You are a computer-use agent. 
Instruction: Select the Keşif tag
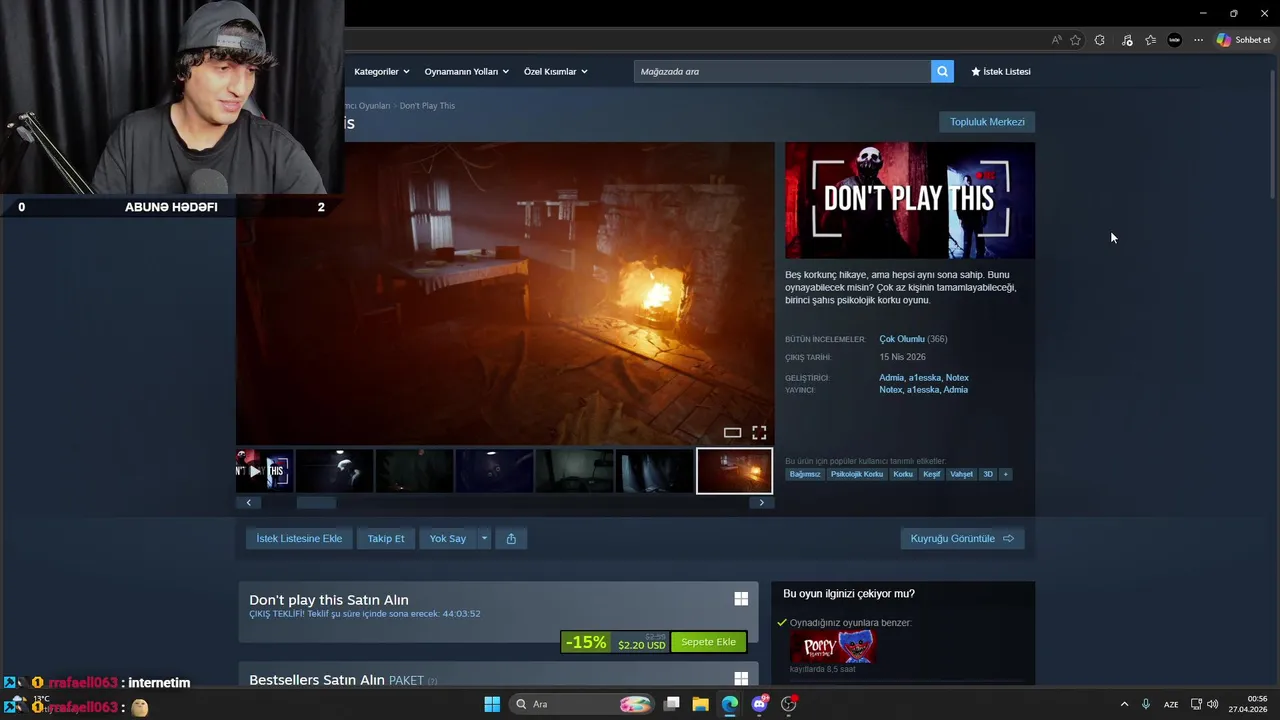coord(932,474)
